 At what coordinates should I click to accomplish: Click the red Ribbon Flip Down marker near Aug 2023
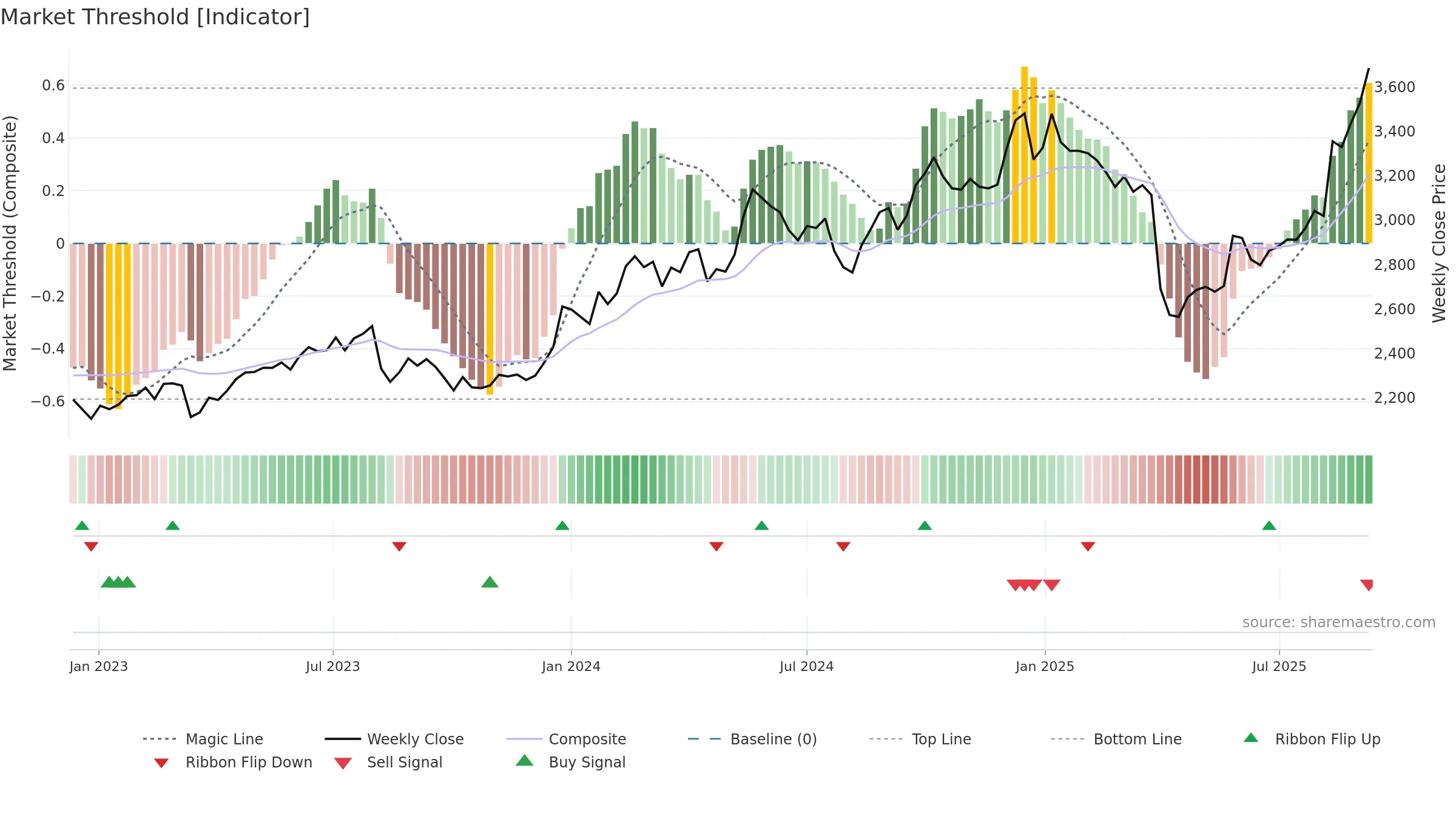(399, 547)
